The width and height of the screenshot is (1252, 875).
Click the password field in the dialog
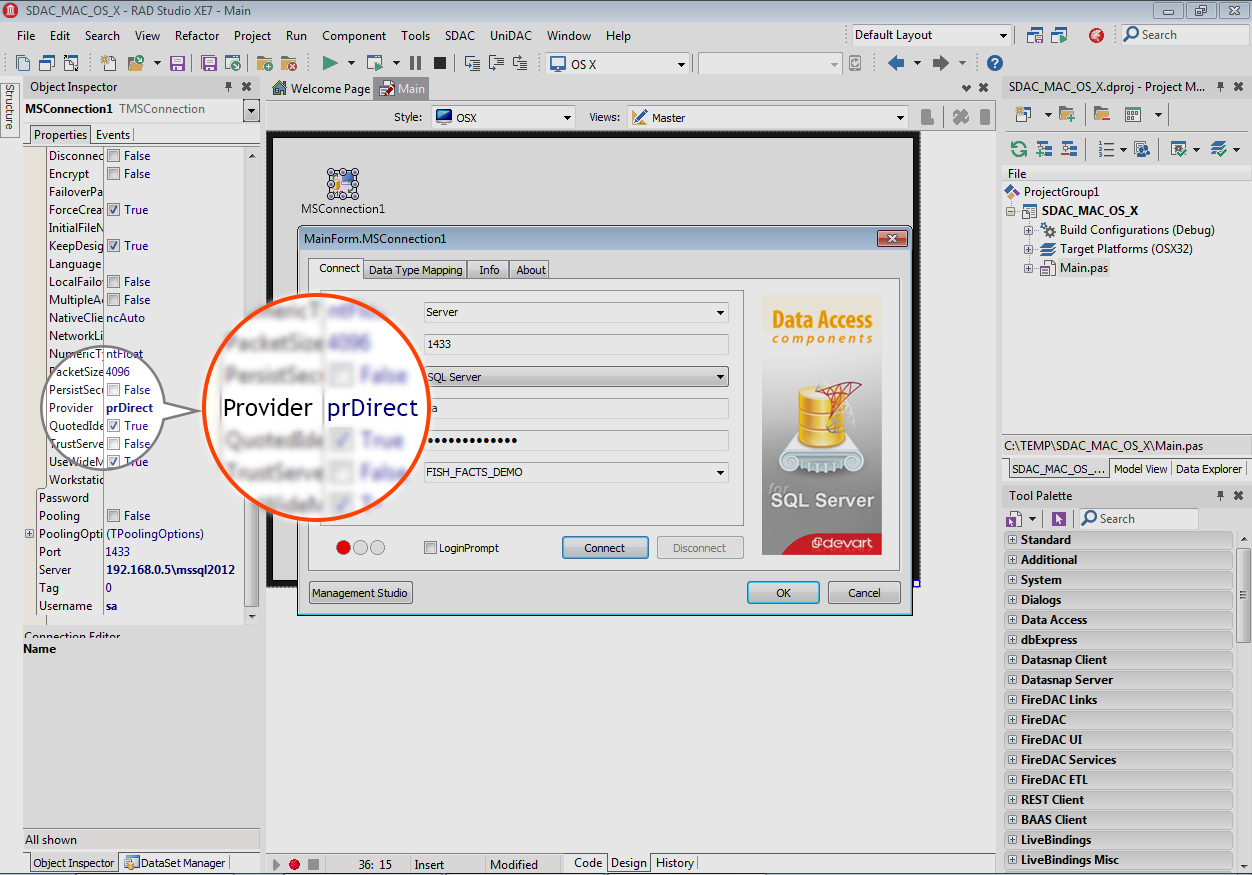pos(576,440)
